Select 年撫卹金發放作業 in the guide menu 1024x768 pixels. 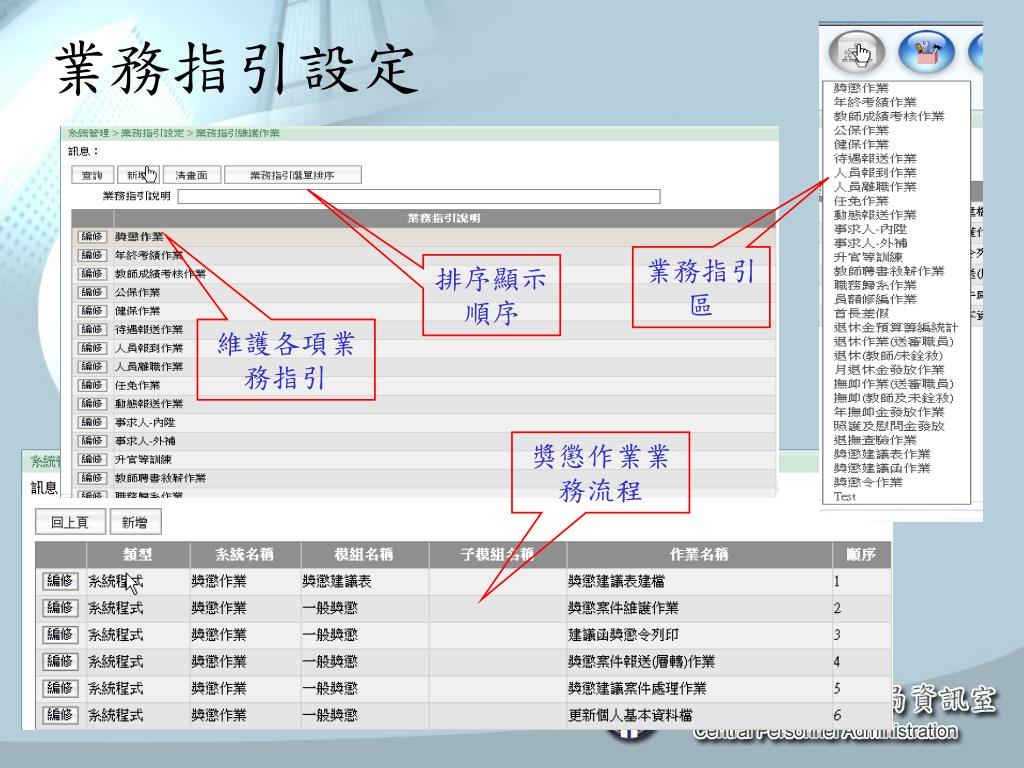pos(889,412)
